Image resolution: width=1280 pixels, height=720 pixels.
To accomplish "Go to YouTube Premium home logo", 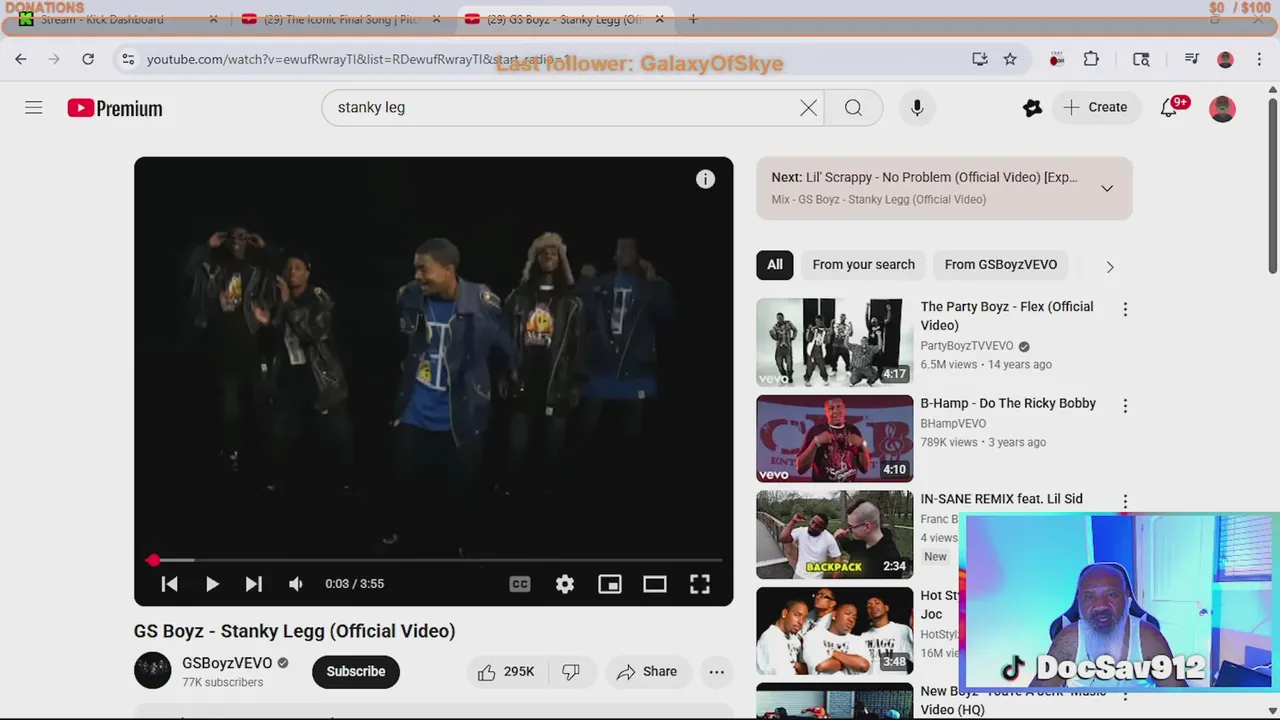I will [115, 108].
